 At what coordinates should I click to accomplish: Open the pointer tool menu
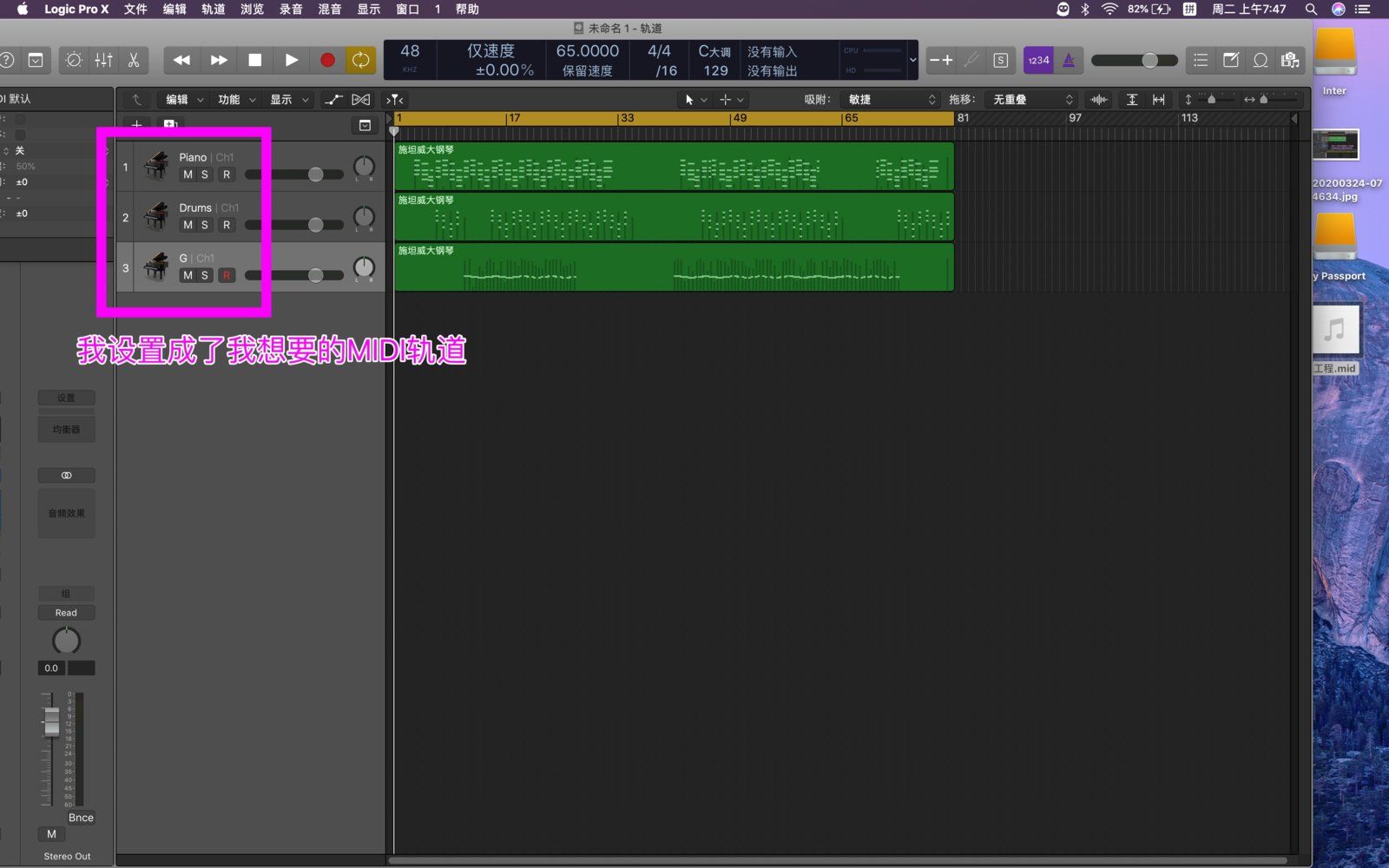[x=696, y=100]
